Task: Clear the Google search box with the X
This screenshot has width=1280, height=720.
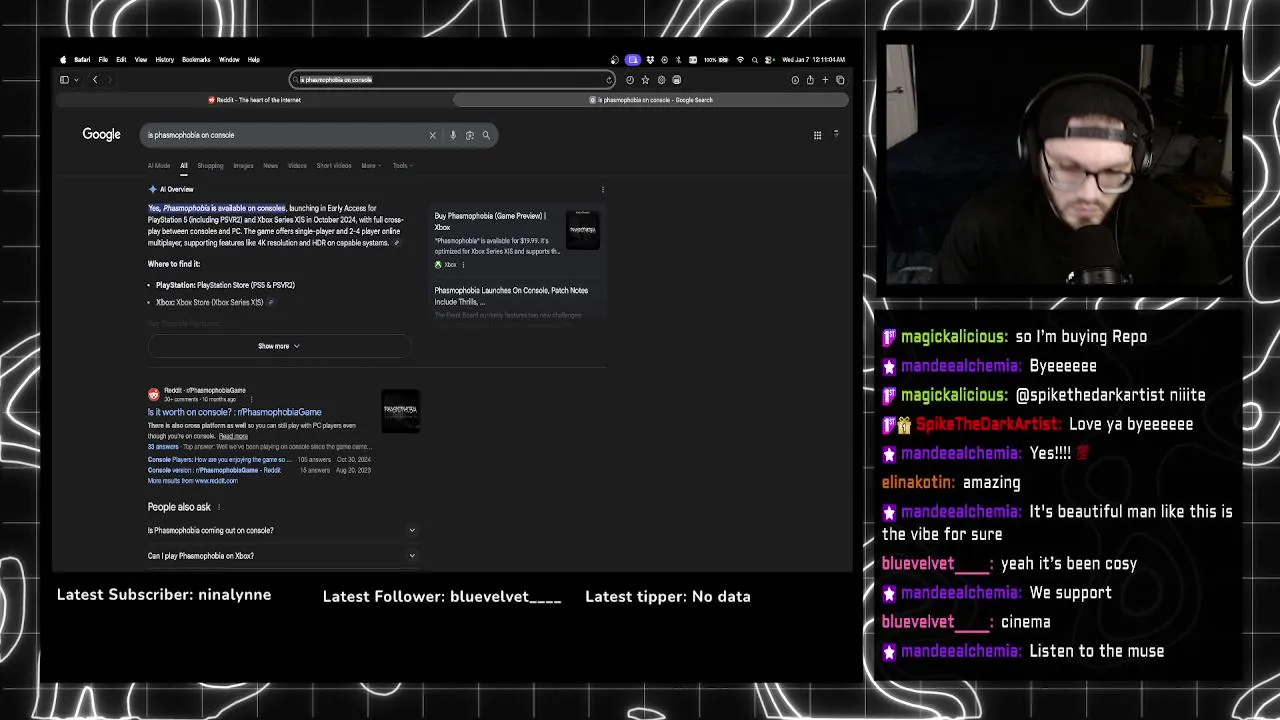Action: 433,135
